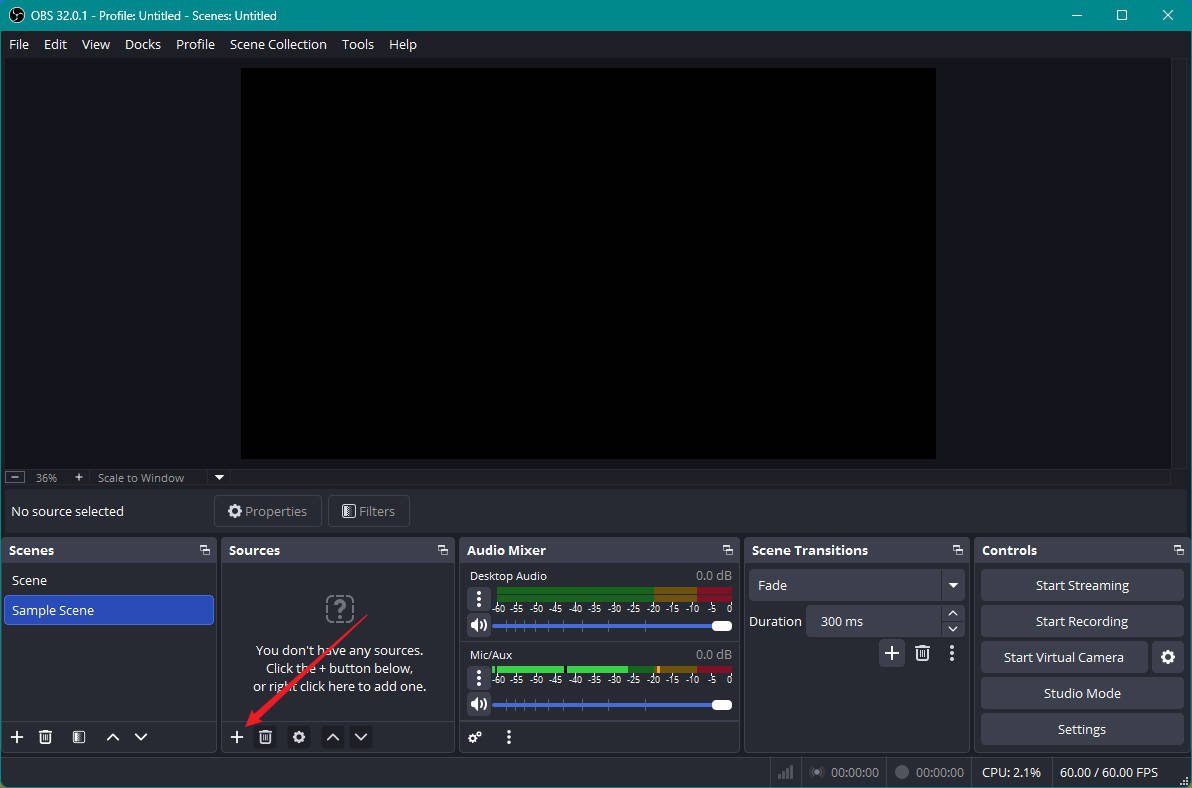The width and height of the screenshot is (1192, 788).
Task: Remove scene transition with trash icon
Action: [922, 654]
